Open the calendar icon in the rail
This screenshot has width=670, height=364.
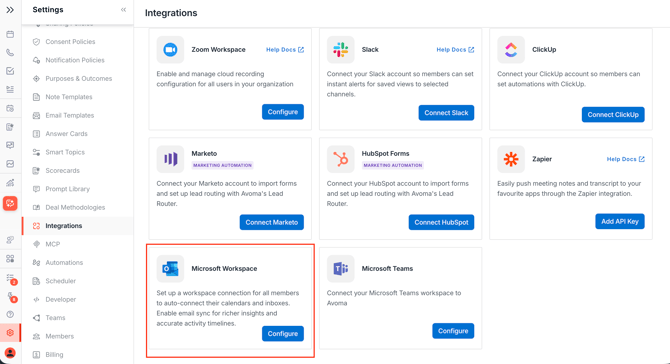(x=10, y=34)
